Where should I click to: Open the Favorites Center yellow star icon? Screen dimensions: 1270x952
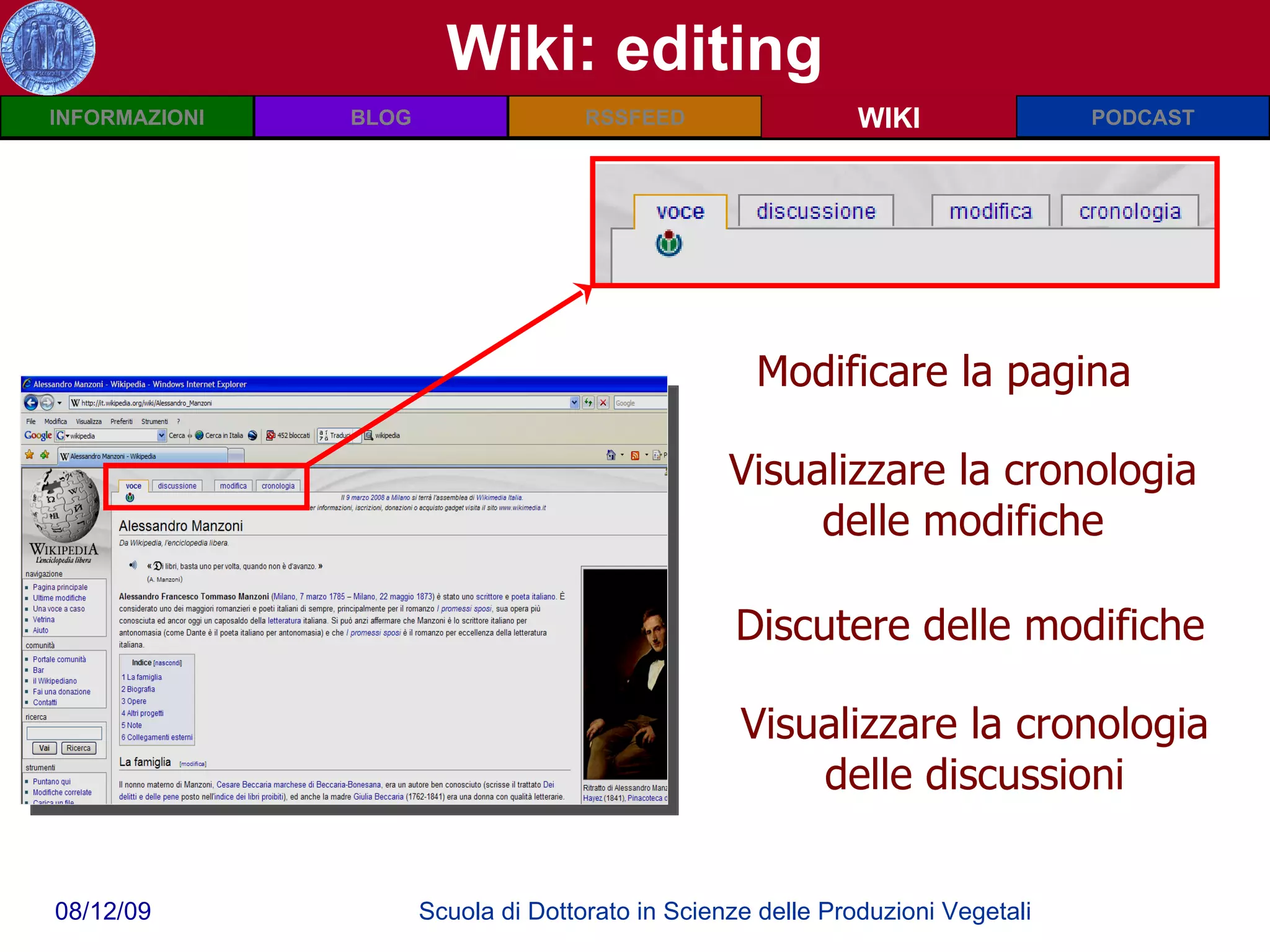point(29,455)
